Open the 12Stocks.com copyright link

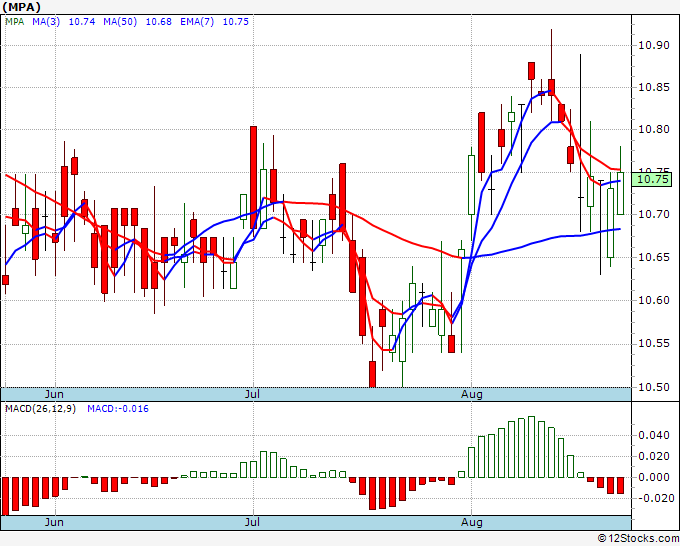click(638, 539)
